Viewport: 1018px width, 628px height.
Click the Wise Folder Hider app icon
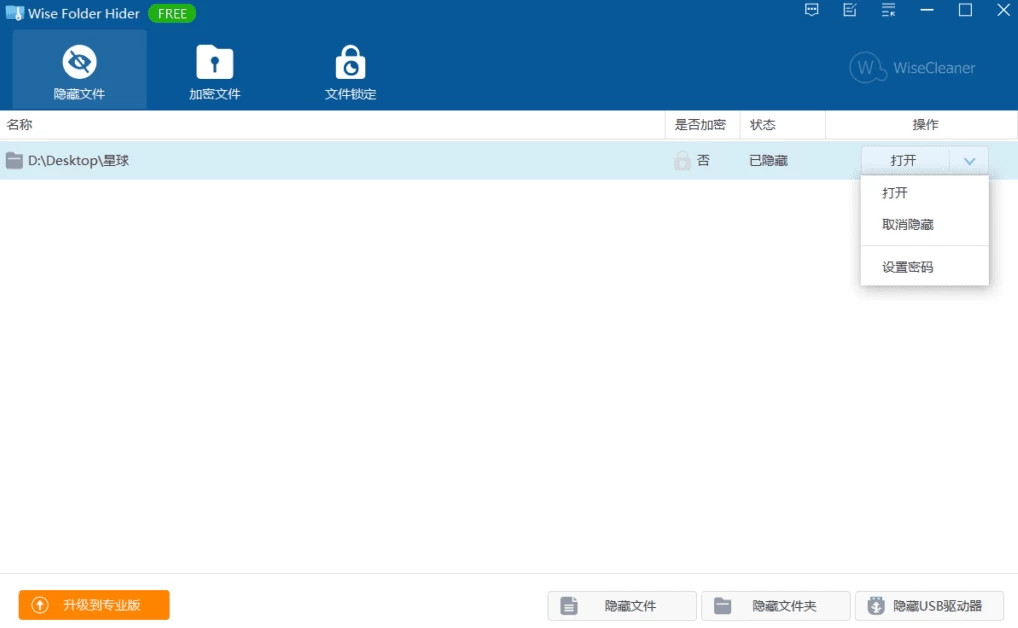14,13
